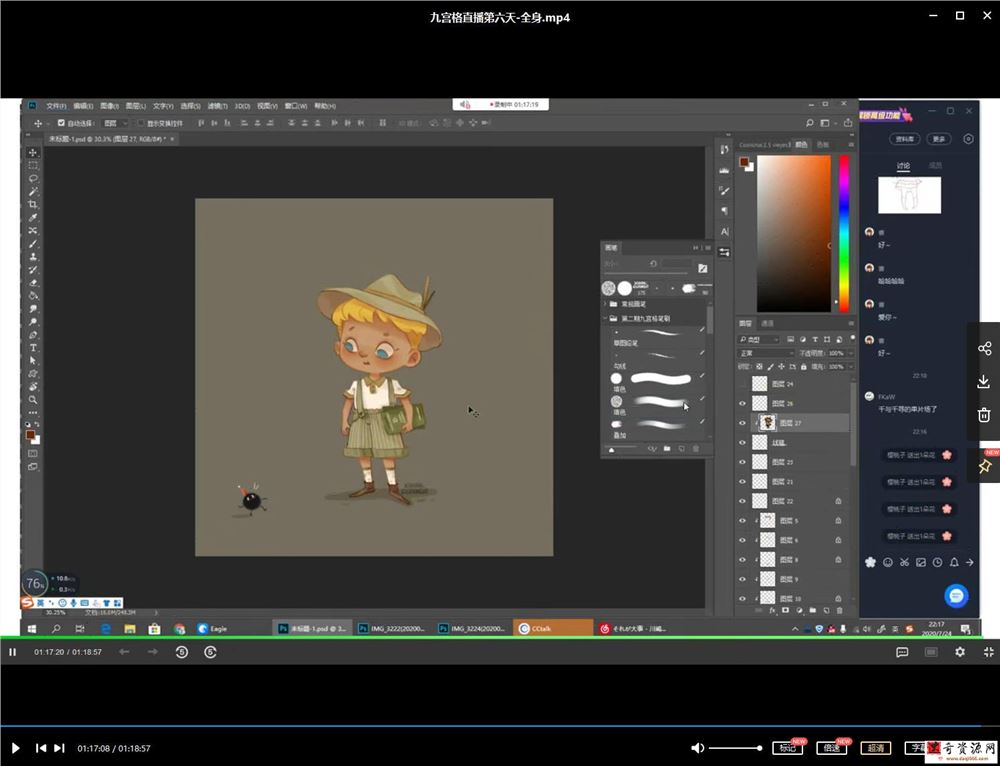
Task: Open the 滤镜(T) menu
Action: [x=217, y=106]
